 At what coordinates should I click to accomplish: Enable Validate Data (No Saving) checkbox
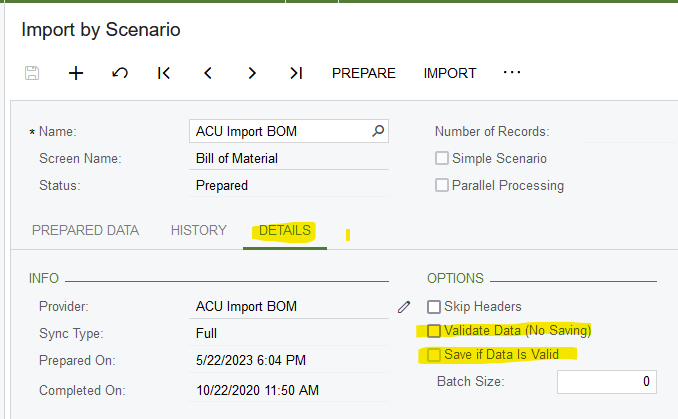[434, 331]
